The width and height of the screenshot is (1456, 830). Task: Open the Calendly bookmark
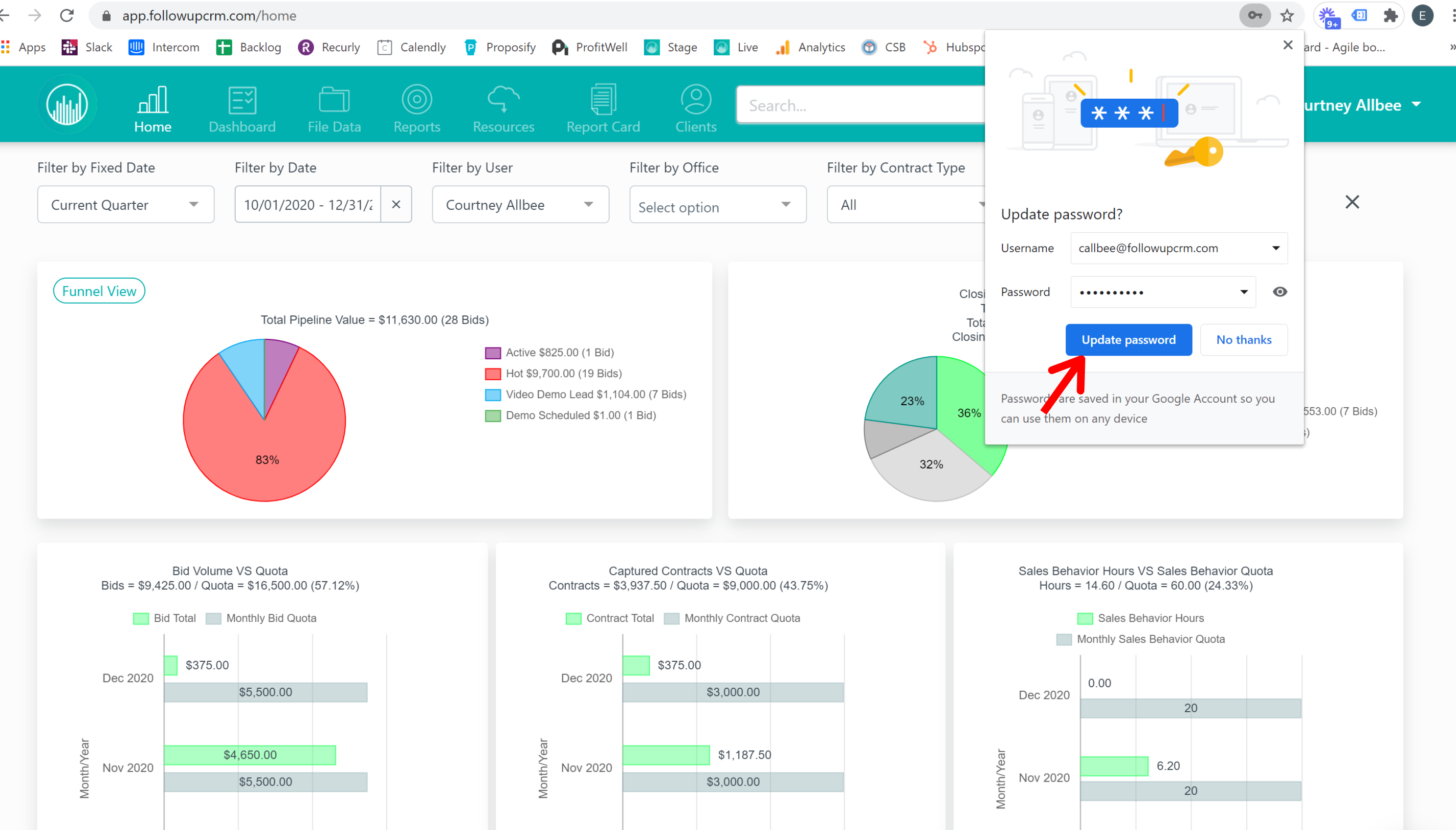[x=411, y=47]
